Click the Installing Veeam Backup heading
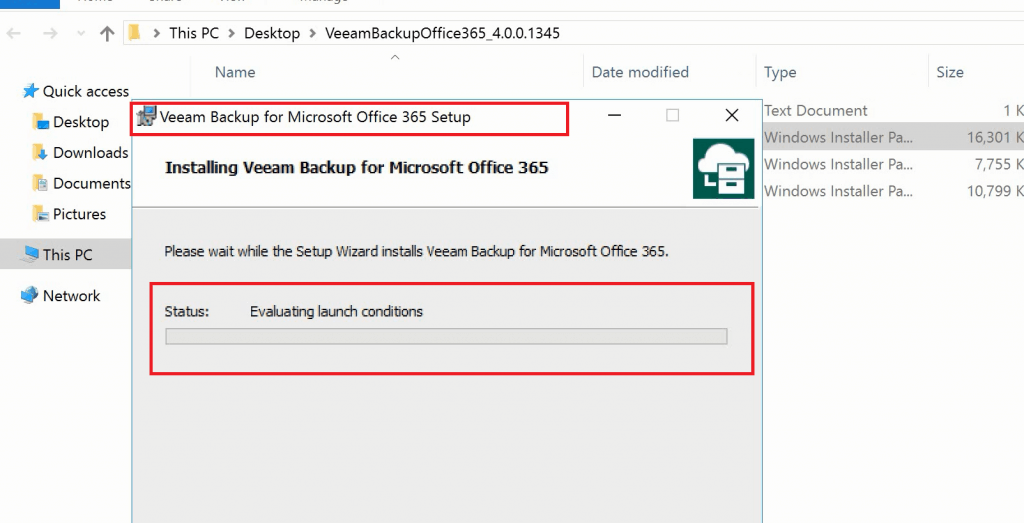1024x523 pixels. (357, 168)
